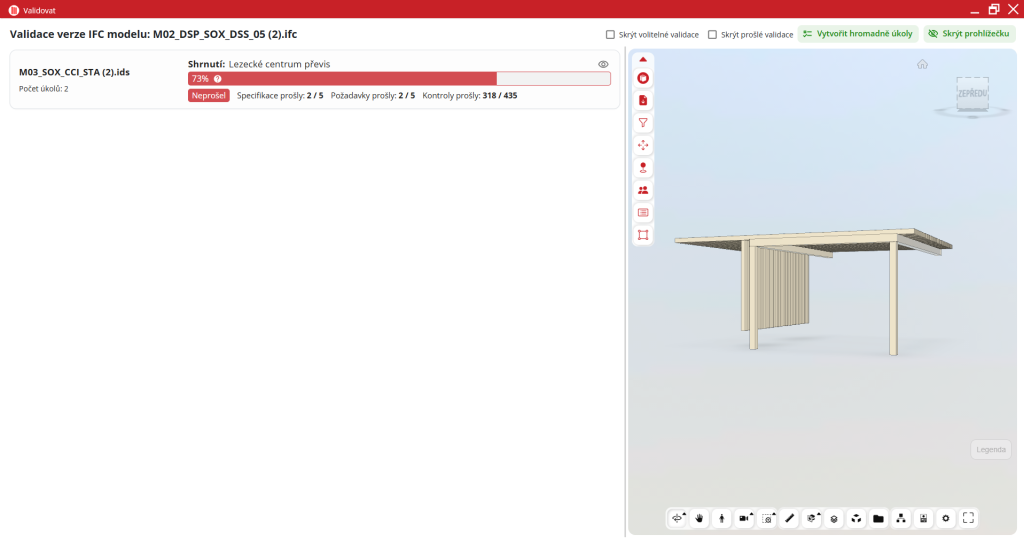Open the users group icon in sidebar
The width and height of the screenshot is (1024, 550).
pos(643,190)
